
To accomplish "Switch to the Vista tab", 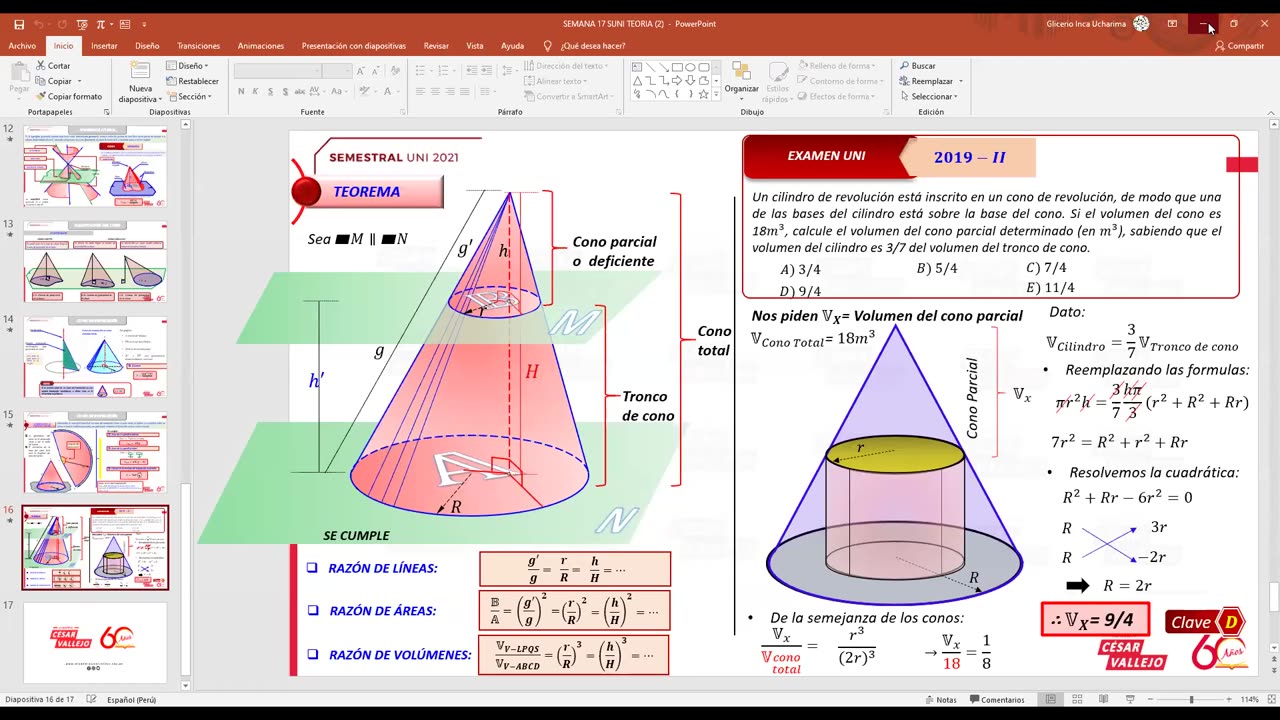I will click(x=475, y=46).
